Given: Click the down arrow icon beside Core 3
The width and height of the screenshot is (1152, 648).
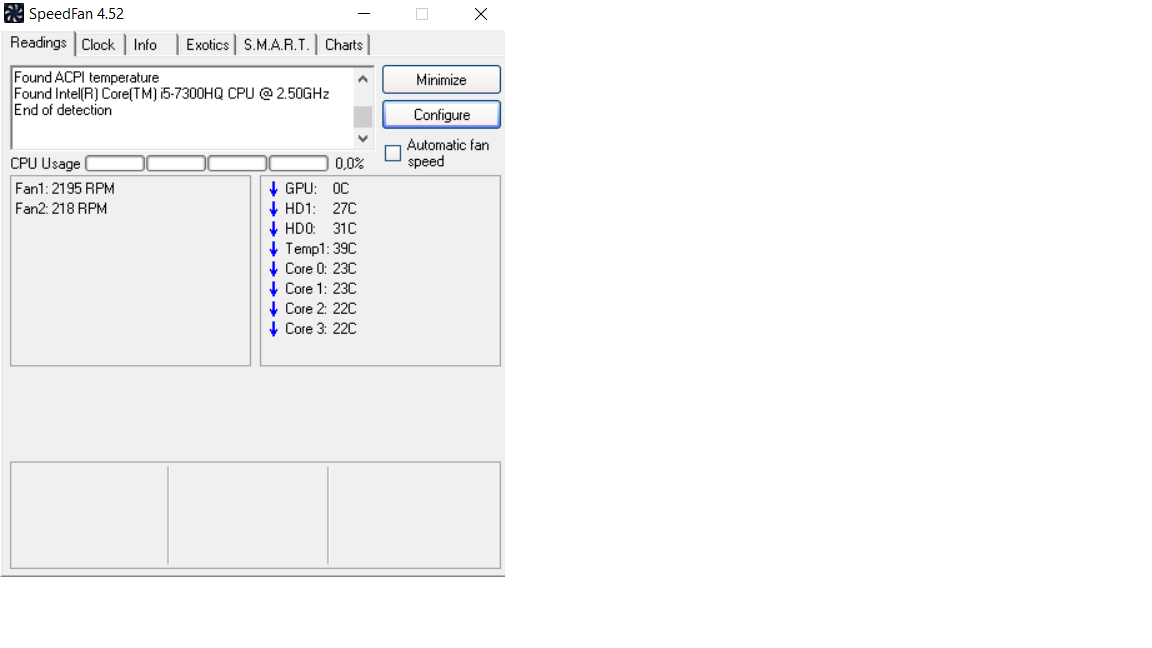Looking at the screenshot, I should pos(273,329).
